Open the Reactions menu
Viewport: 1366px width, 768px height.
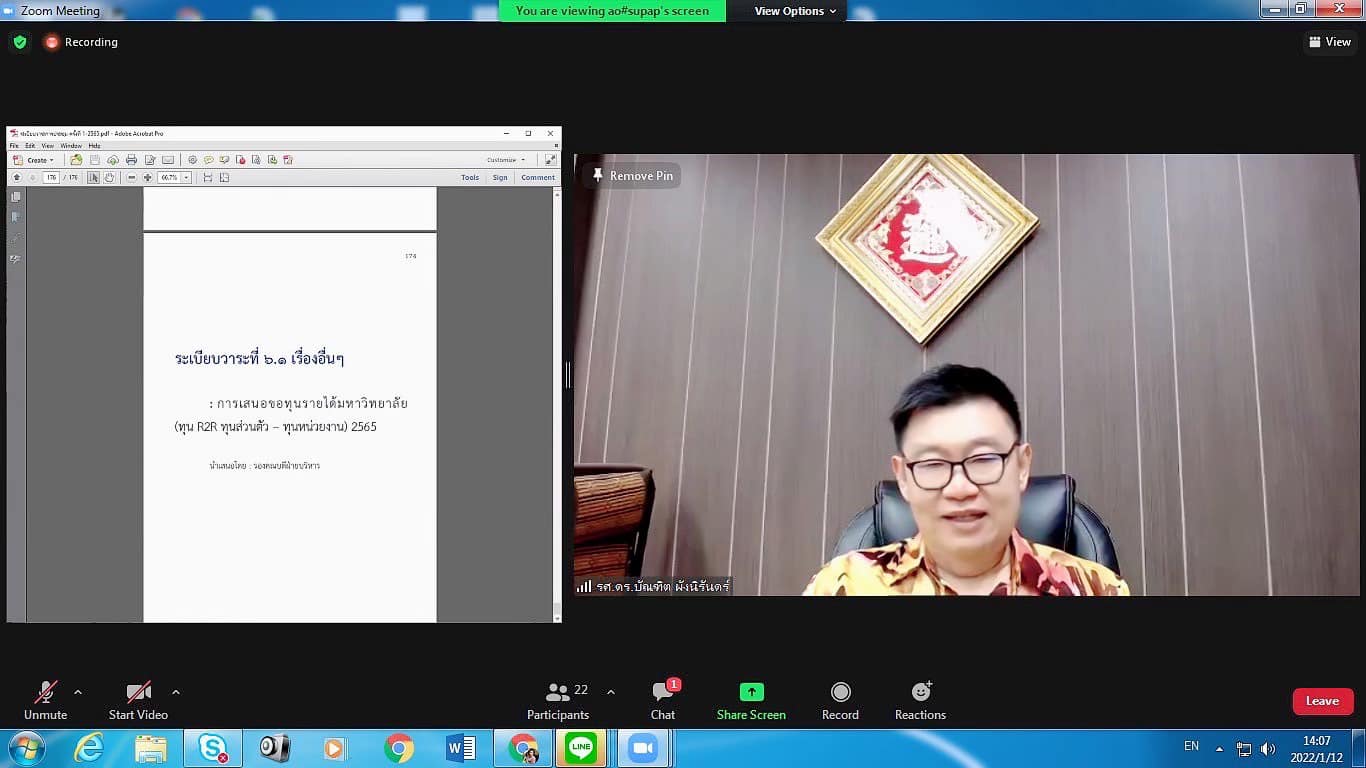(920, 692)
